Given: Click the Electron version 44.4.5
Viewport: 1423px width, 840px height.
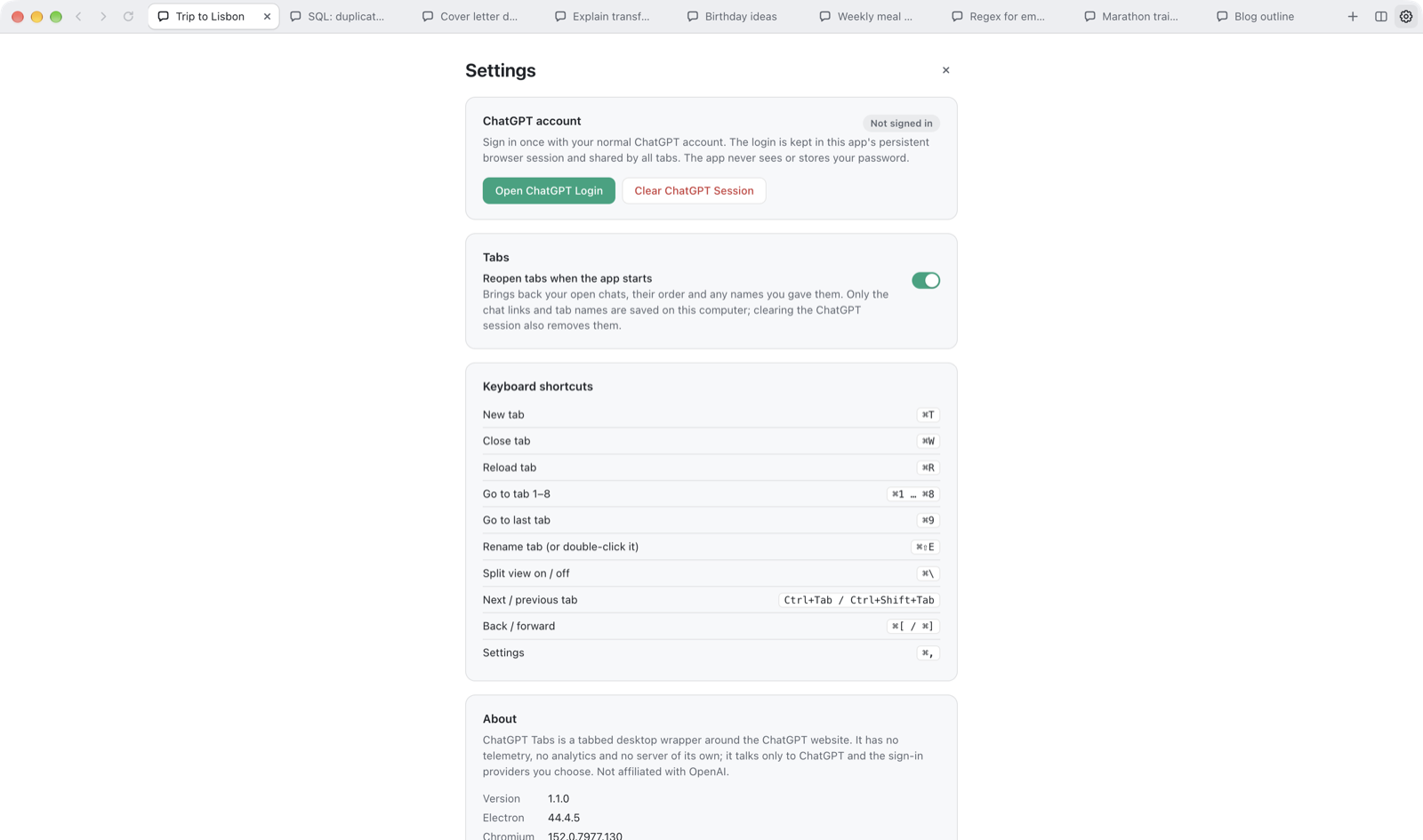Looking at the screenshot, I should tap(564, 819).
